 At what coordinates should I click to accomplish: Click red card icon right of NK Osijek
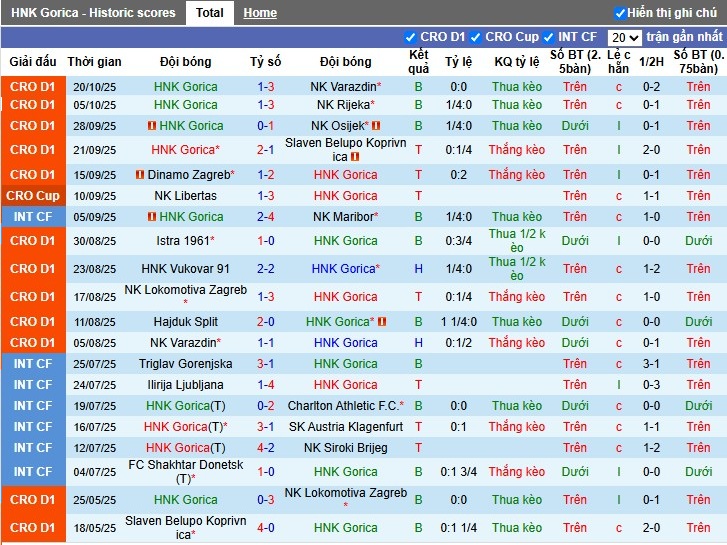pos(376,126)
